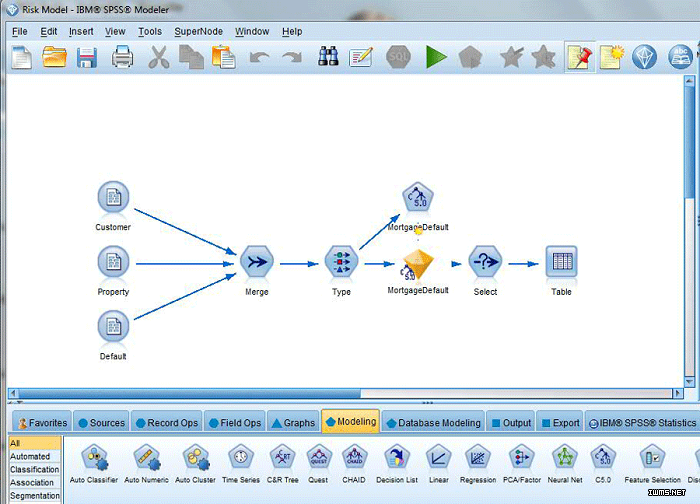Select the Table output node
Screen dimensions: 700x504
pos(562,262)
